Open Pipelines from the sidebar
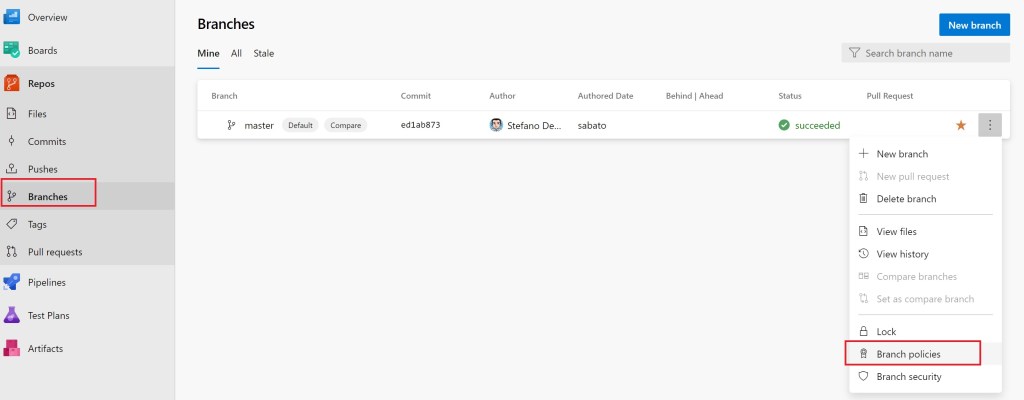Image resolution: width=1024 pixels, height=400 pixels. point(12,282)
